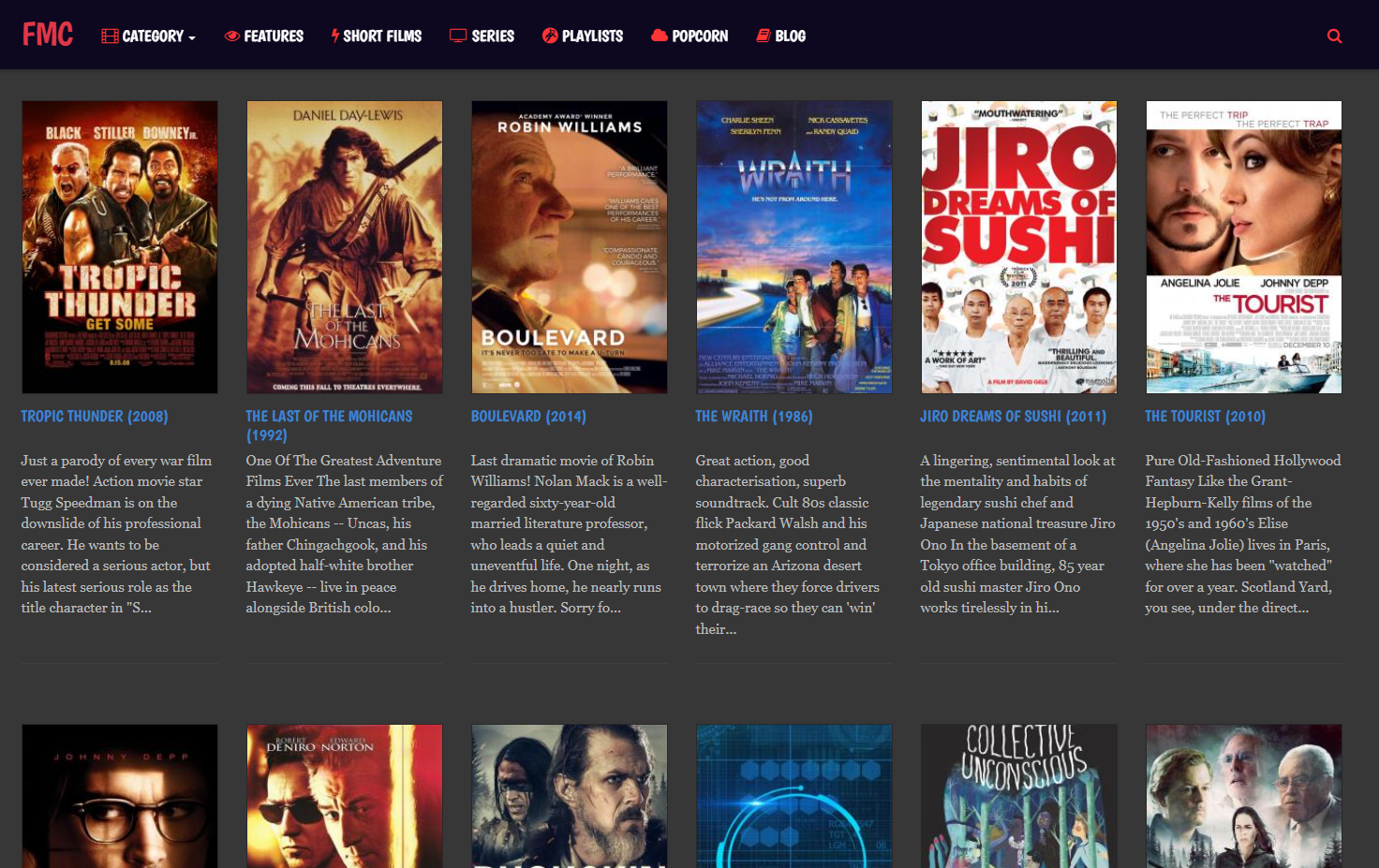Screen dimensions: 1379x868
Task: Click The Wraith (1986) movie title
Action: 753,416
